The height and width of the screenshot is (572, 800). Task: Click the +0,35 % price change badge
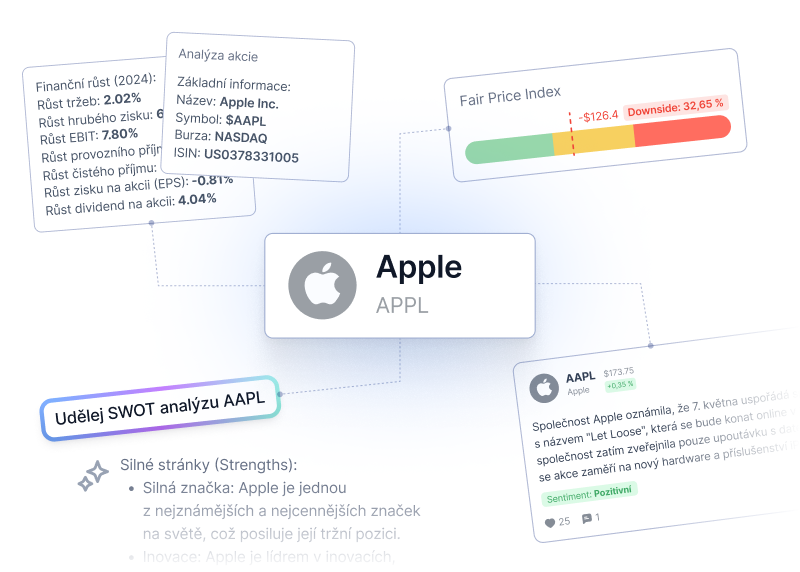tap(620, 385)
